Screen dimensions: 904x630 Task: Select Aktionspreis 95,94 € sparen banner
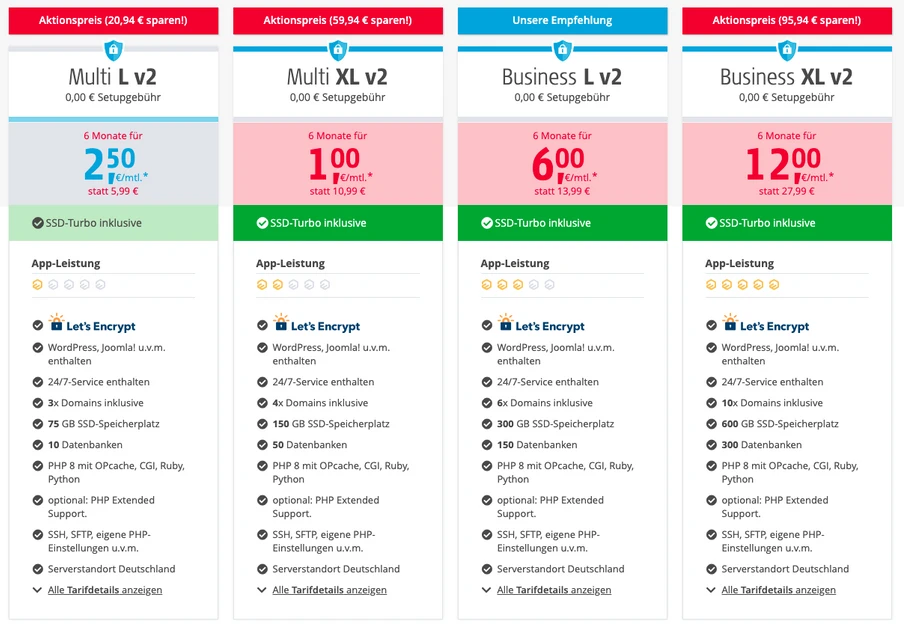tap(787, 21)
